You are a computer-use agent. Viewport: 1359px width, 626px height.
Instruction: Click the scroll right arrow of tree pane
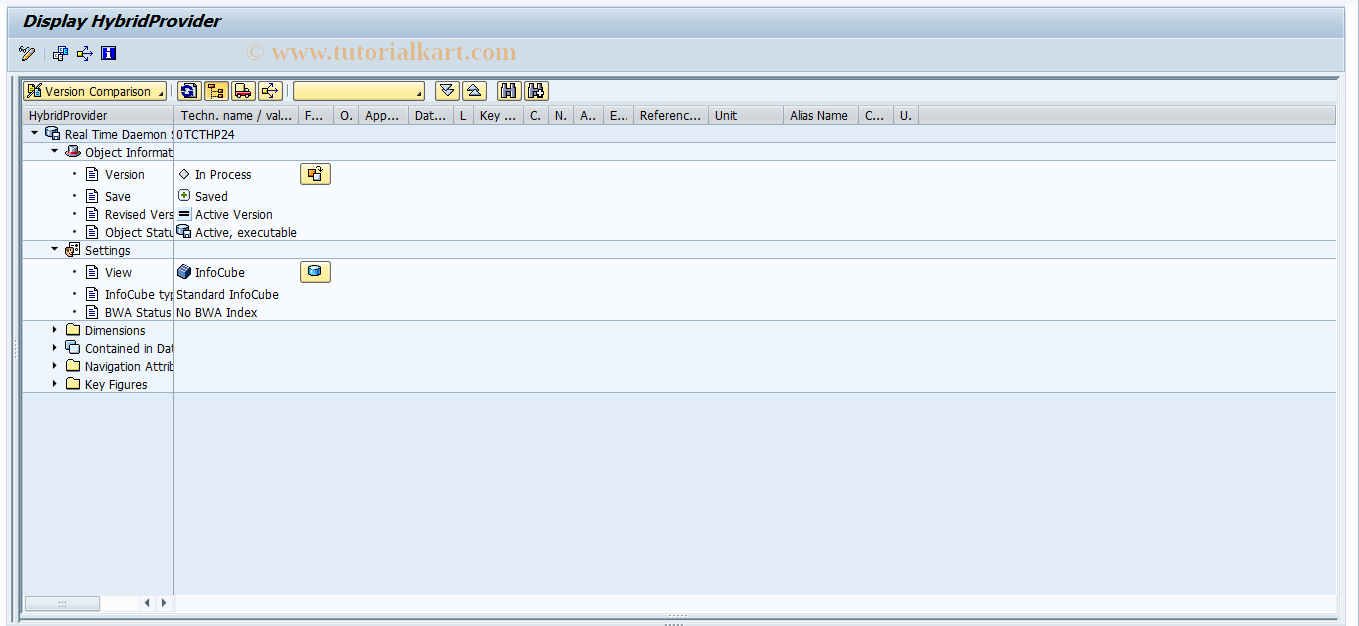(x=164, y=603)
